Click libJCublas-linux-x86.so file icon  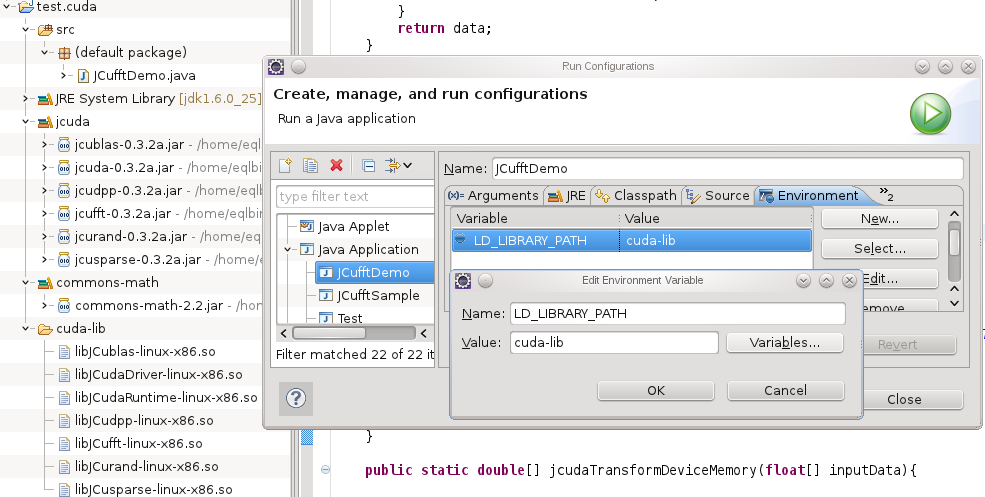coord(64,352)
